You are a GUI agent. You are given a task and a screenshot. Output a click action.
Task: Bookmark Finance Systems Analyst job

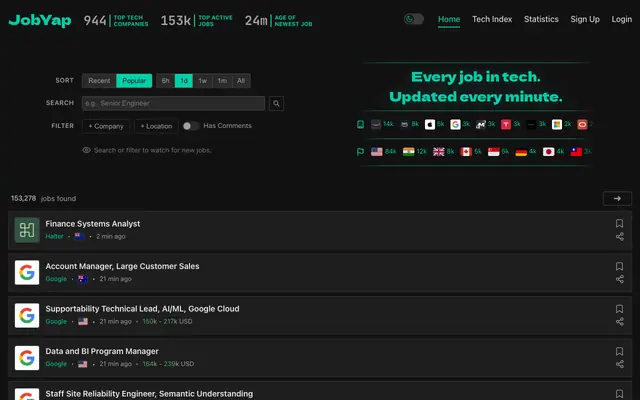[619, 223]
